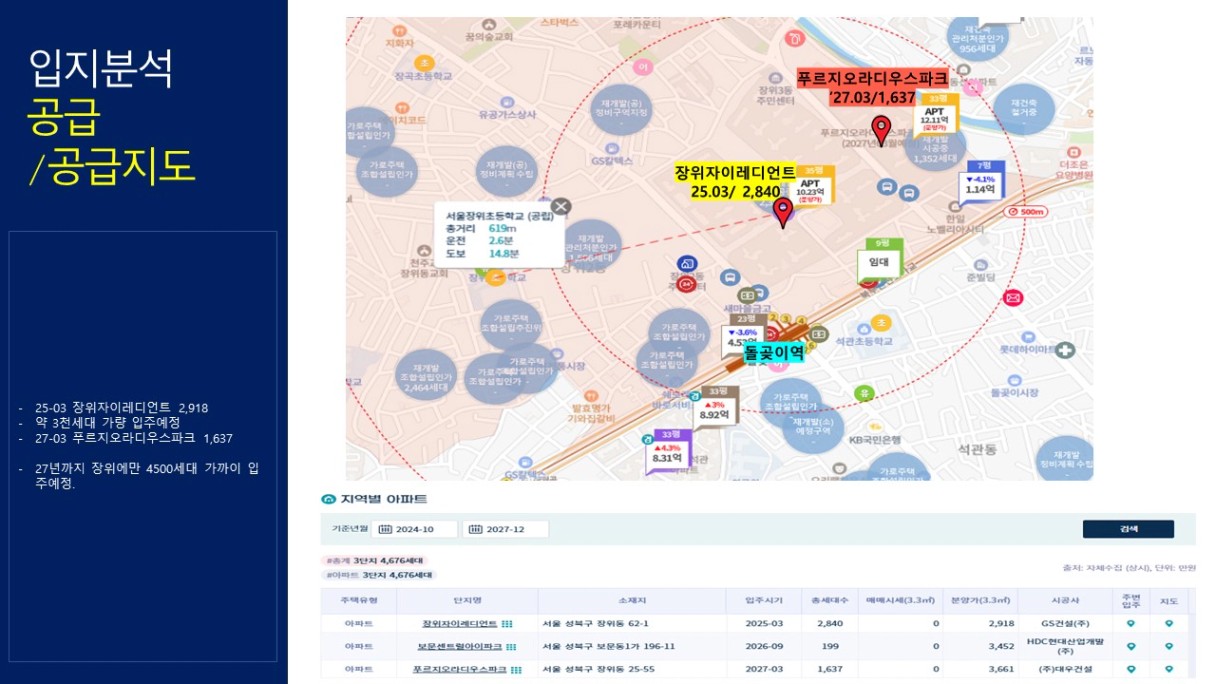The image size is (1216, 684).
Task: Click 주변입주 pin in 보문센트럴아이파크 row
Action: coord(1131,646)
